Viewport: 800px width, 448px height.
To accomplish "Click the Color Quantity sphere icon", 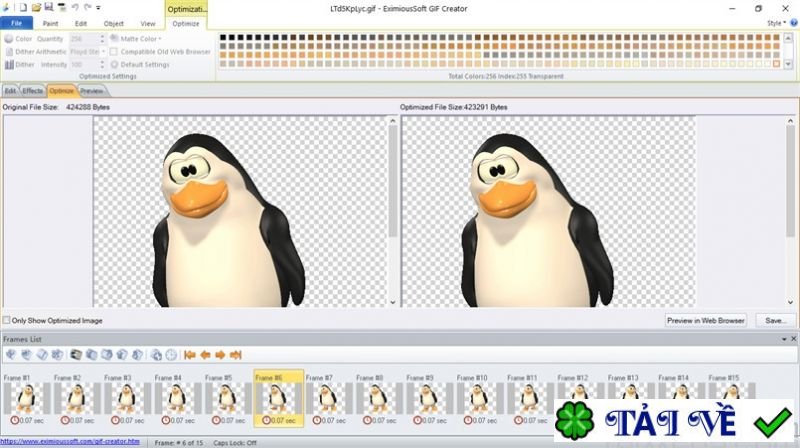I will [x=9, y=39].
